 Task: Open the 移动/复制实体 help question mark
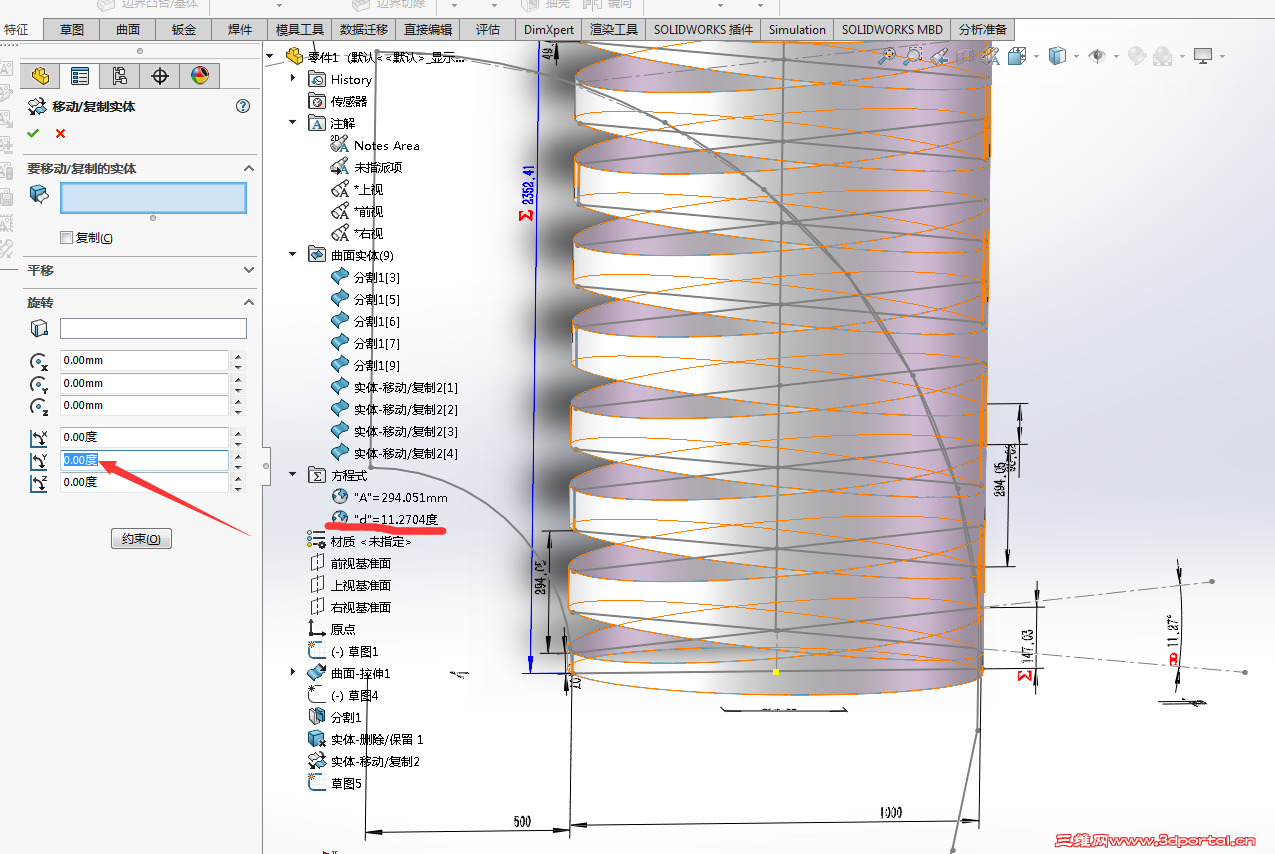[243, 105]
